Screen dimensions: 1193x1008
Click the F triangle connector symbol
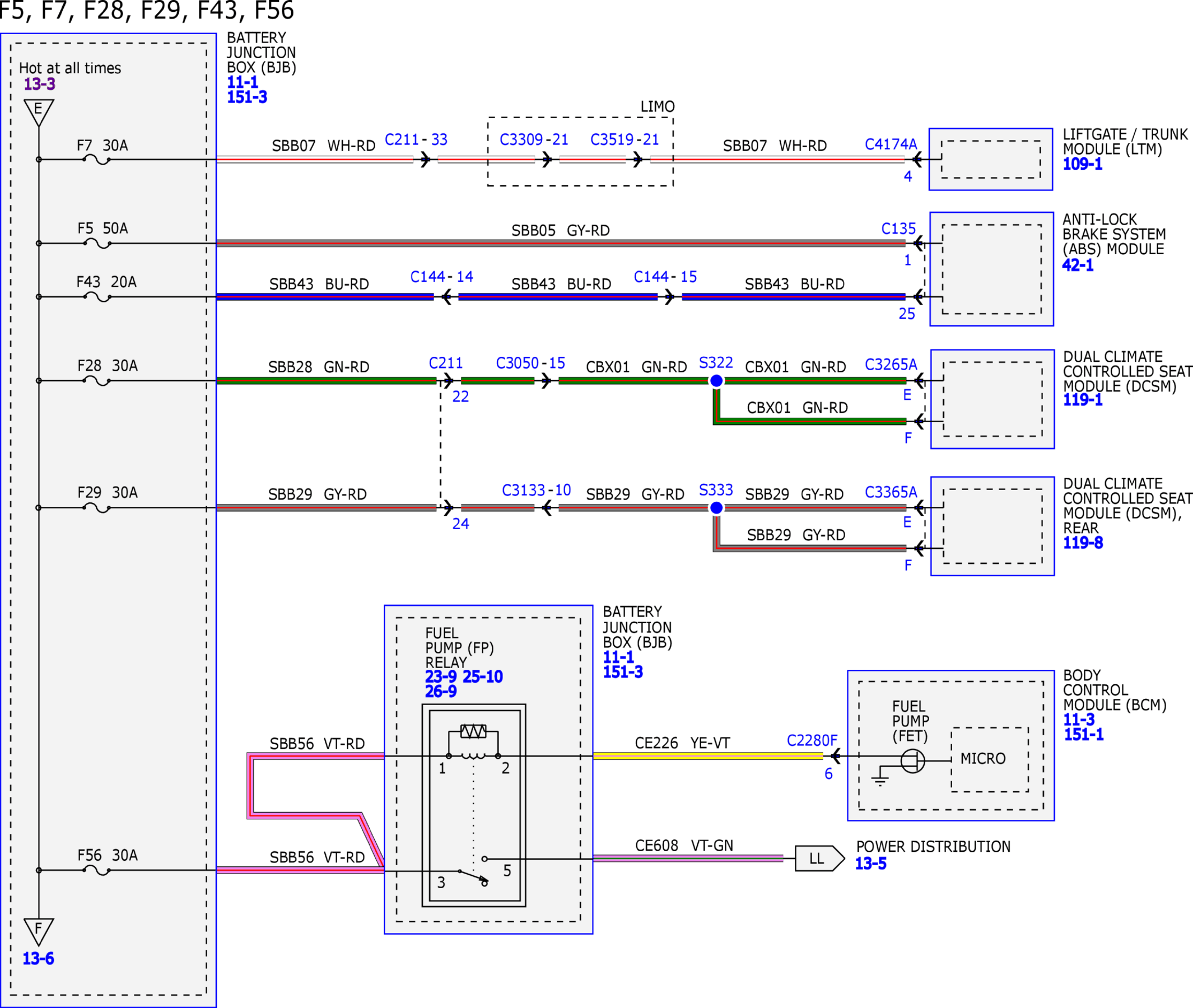(39, 932)
